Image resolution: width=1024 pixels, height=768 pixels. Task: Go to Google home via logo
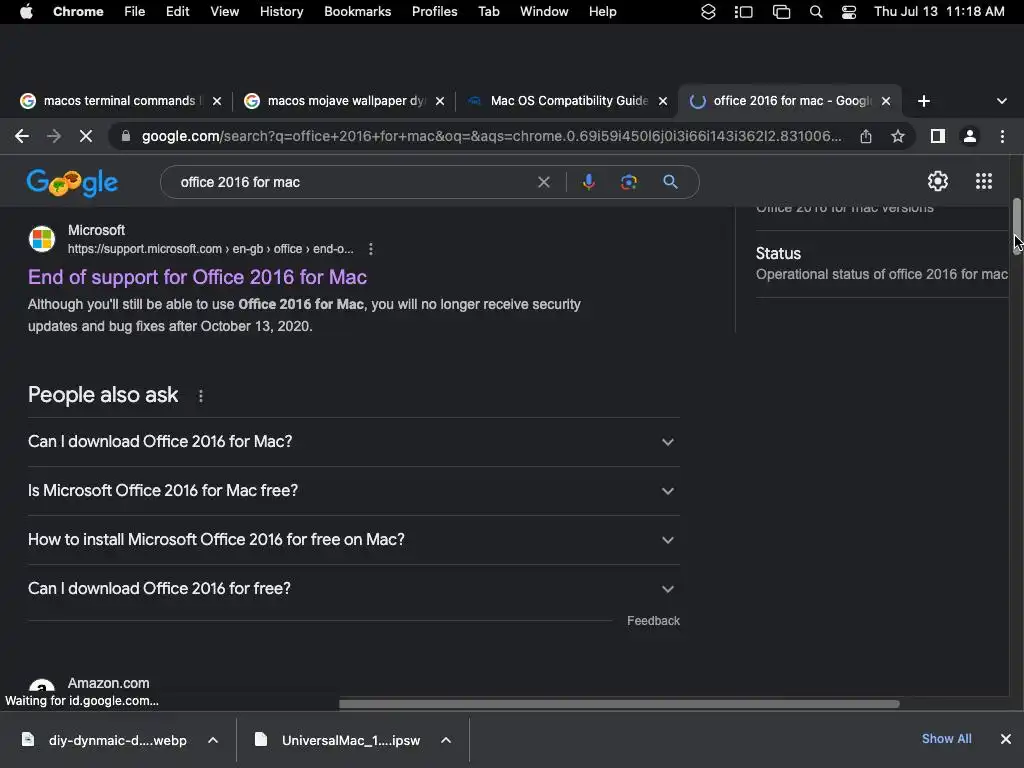72,182
